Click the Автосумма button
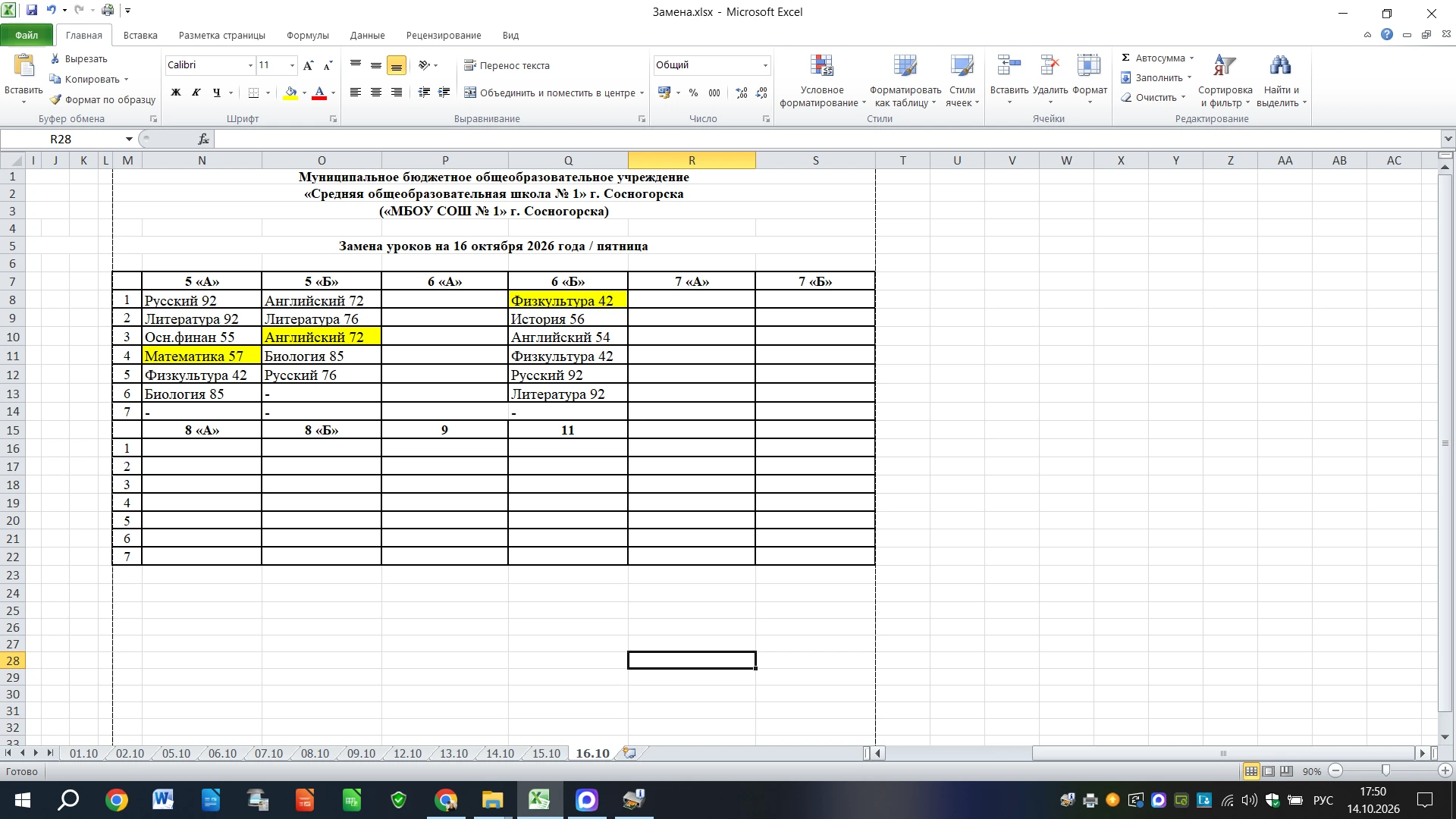The image size is (1456, 819). 1157,58
